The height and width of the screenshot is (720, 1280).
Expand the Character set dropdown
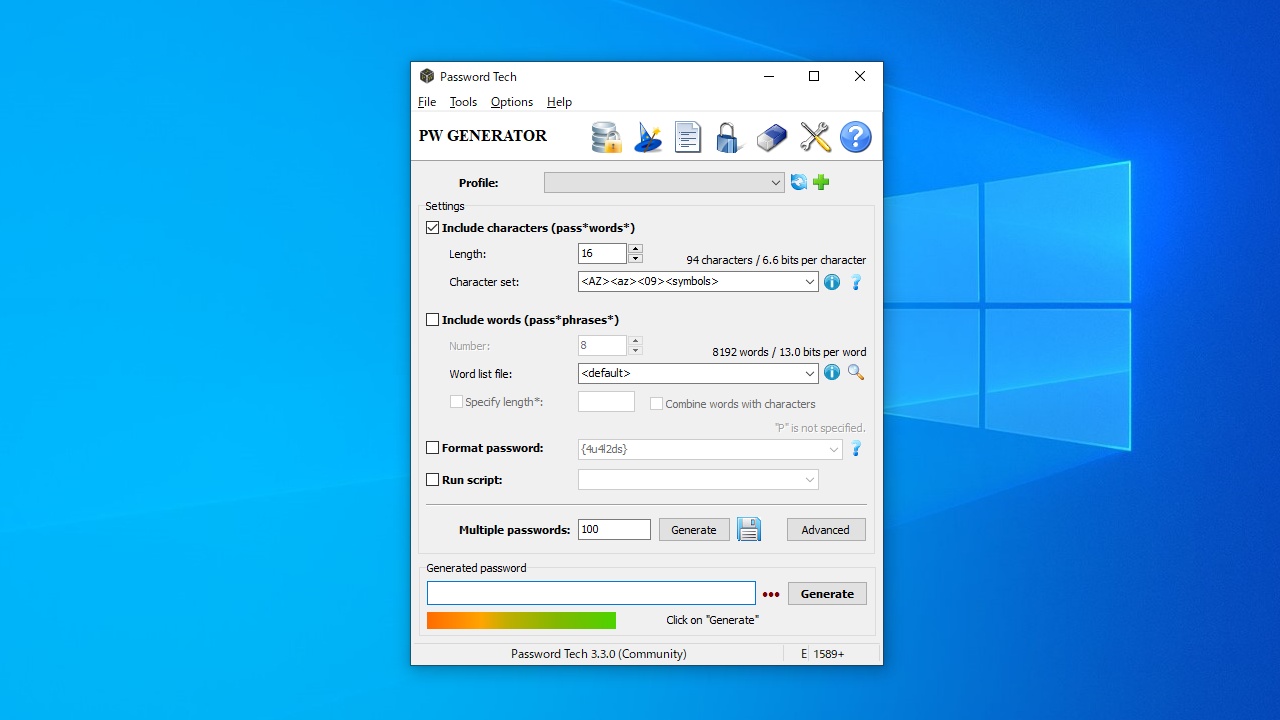[810, 282]
